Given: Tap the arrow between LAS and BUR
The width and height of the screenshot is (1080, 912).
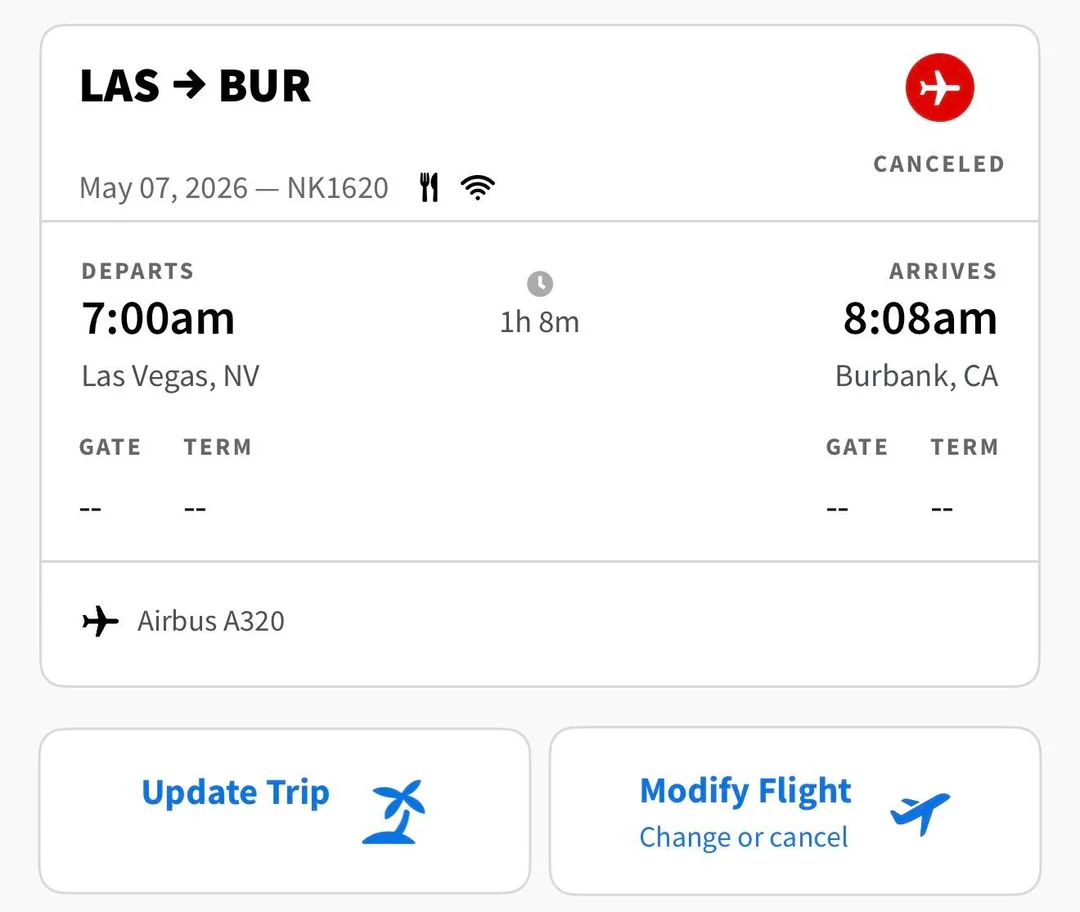Looking at the screenshot, I should 189,87.
